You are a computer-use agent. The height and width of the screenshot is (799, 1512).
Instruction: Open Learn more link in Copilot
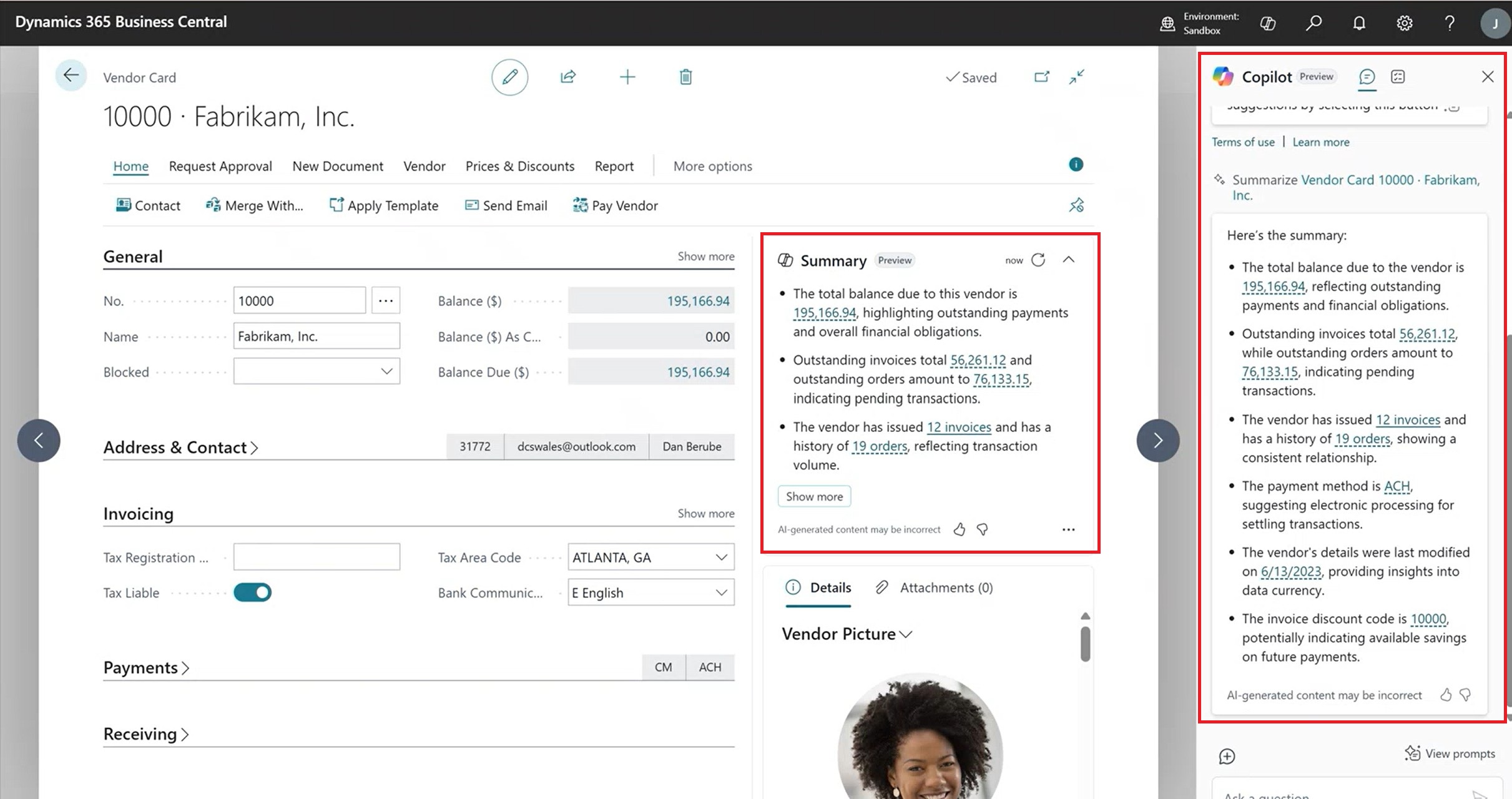tap(1320, 142)
